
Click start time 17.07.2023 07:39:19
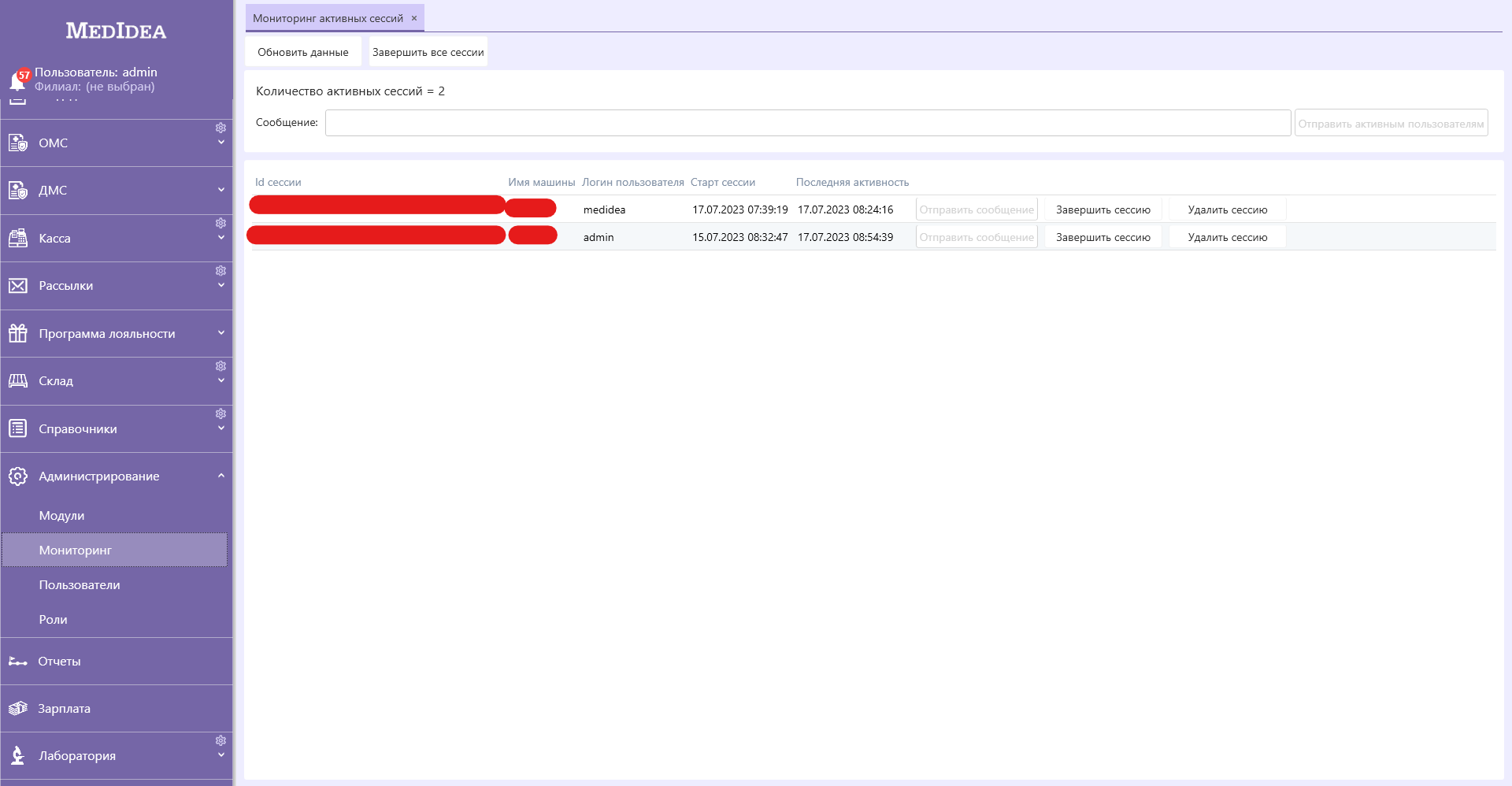click(740, 209)
